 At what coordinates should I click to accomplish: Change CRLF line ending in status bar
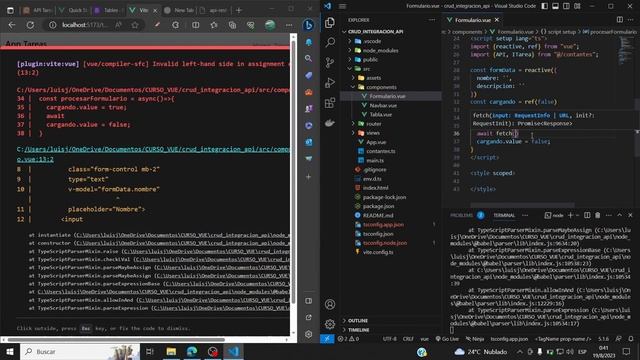coord(408,339)
